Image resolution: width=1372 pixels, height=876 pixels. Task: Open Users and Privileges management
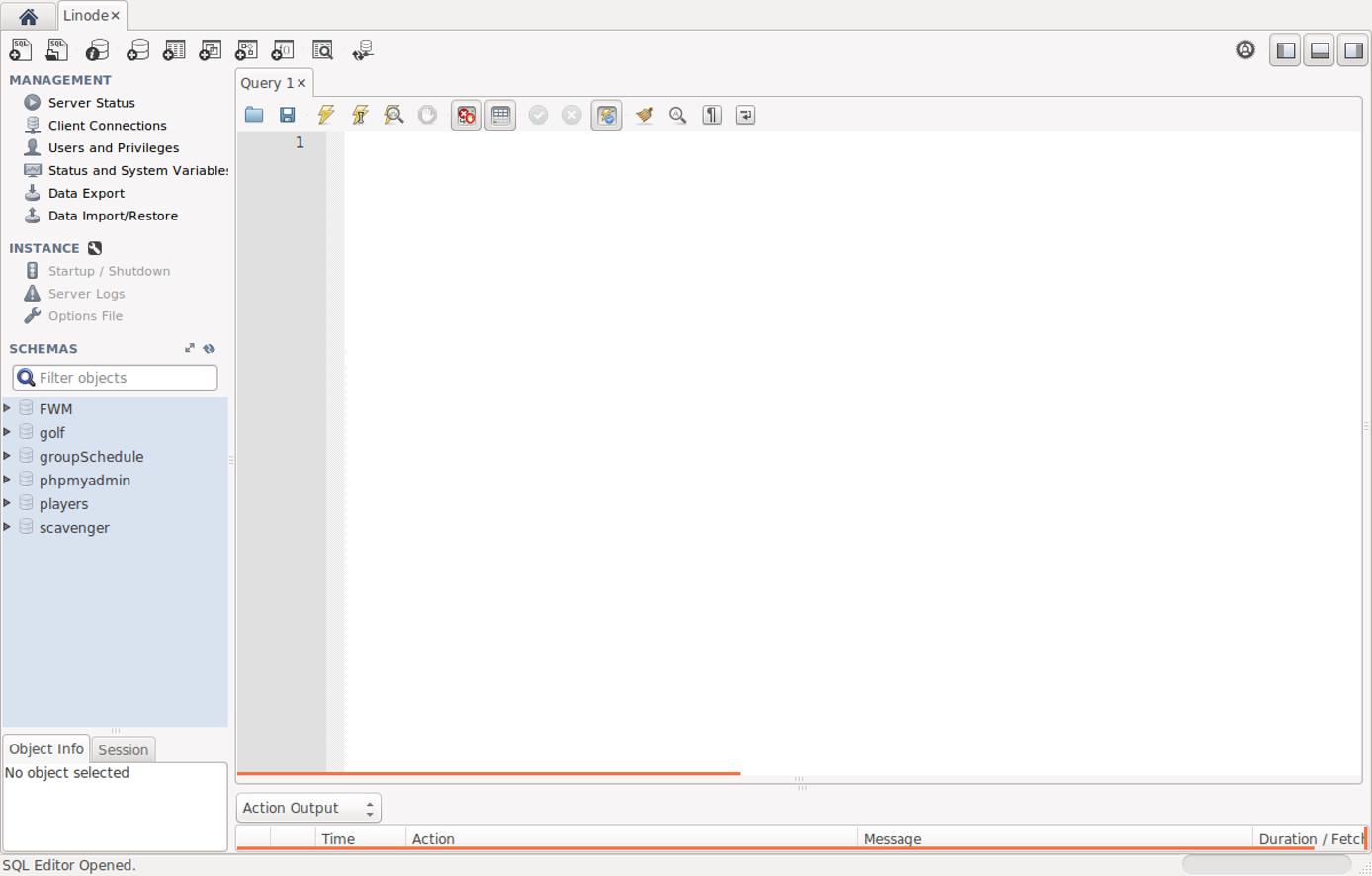113,147
